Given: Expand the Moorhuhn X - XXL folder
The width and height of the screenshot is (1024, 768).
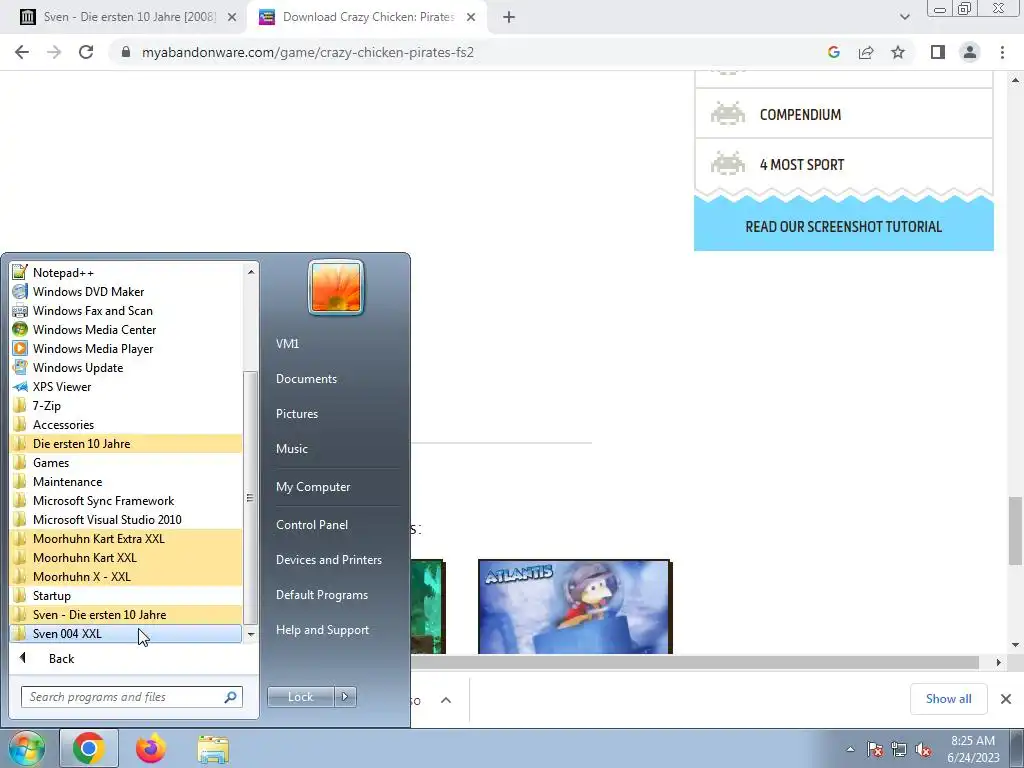Looking at the screenshot, I should point(126,576).
